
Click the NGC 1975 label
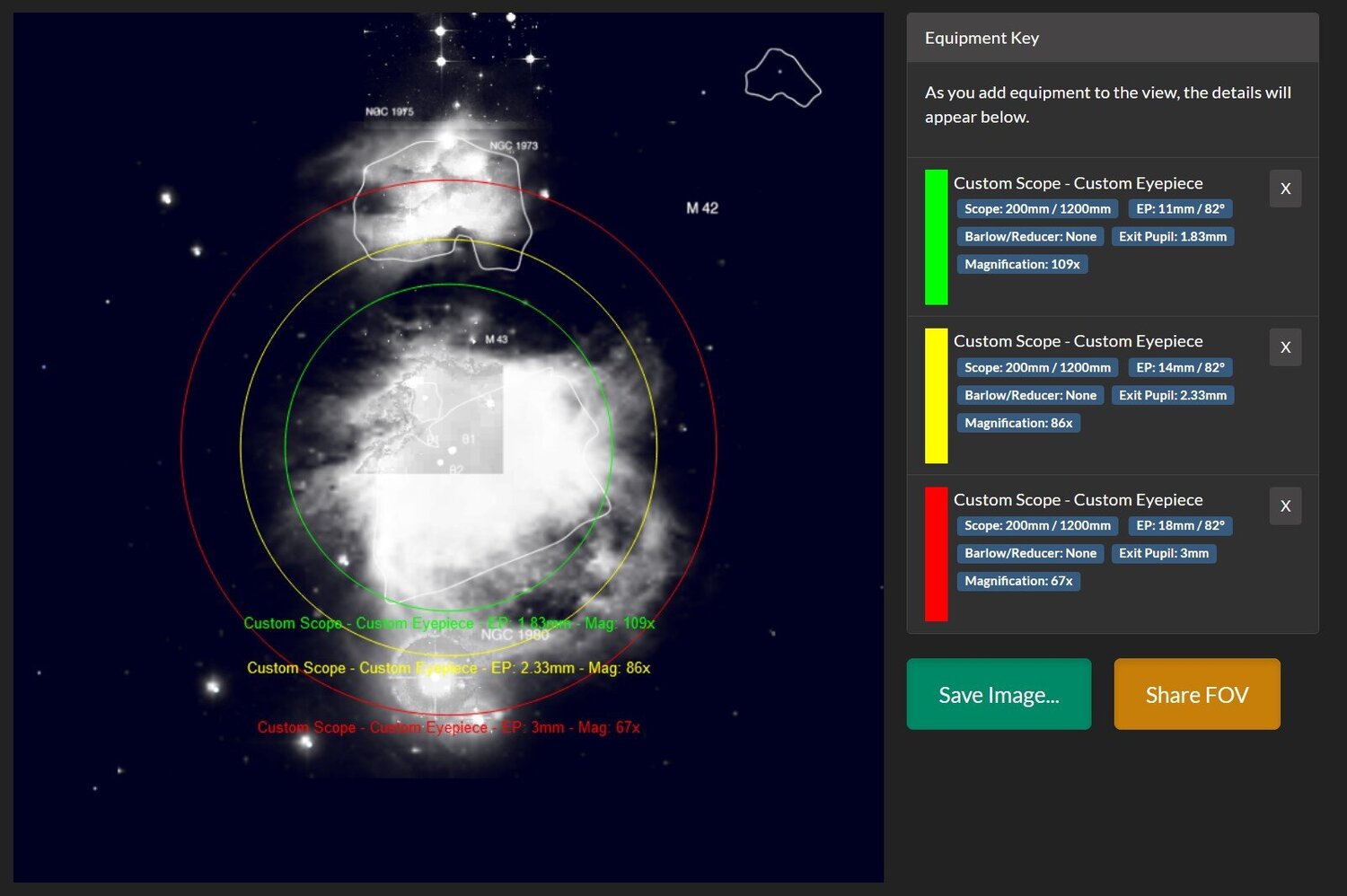(390, 112)
